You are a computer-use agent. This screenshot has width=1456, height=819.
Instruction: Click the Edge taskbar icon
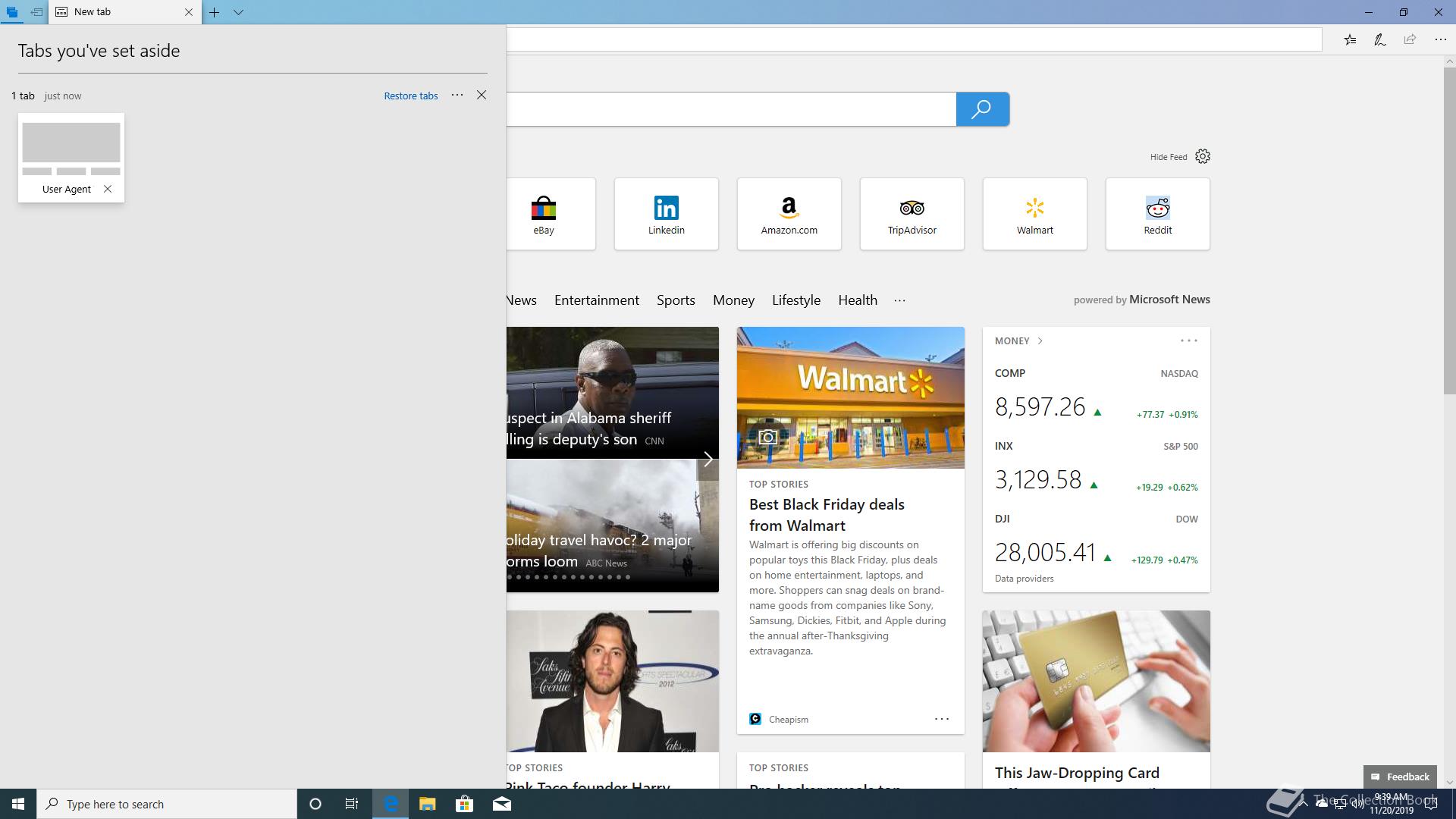pos(391,804)
